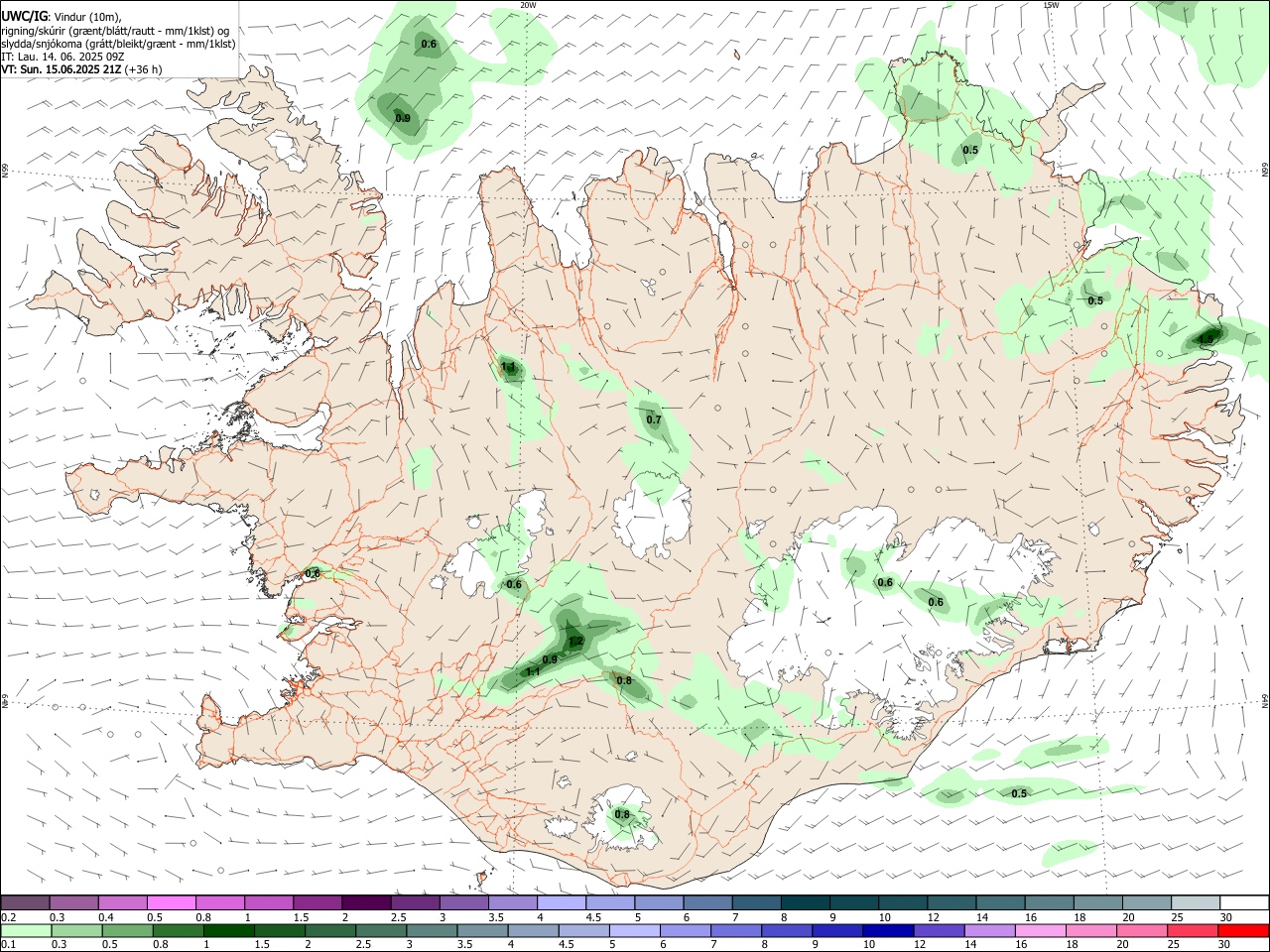Pick the violet swatch at 12 in lower legend
This screenshot has height=952, width=1270.
(938, 930)
